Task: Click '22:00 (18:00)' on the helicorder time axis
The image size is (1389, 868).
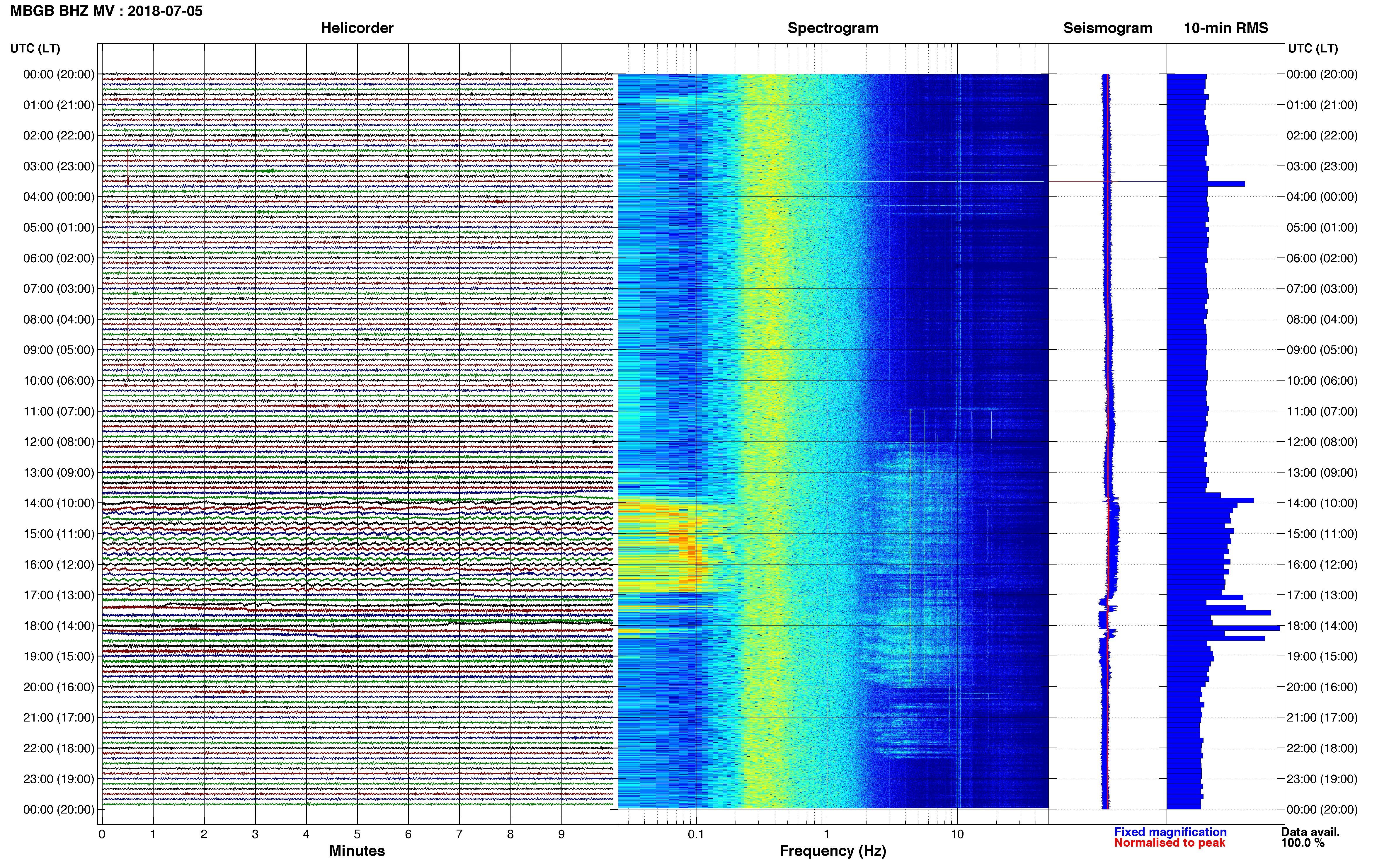Action: click(59, 748)
